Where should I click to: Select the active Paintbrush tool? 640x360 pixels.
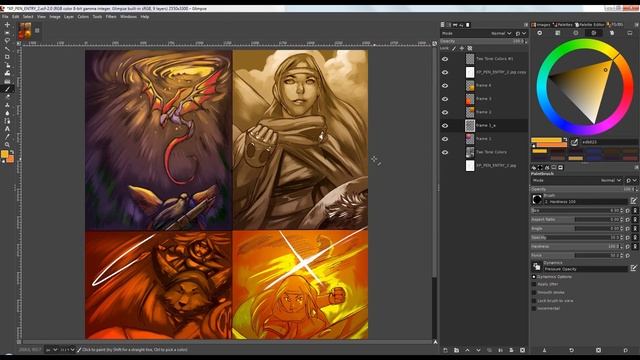(x=7, y=89)
